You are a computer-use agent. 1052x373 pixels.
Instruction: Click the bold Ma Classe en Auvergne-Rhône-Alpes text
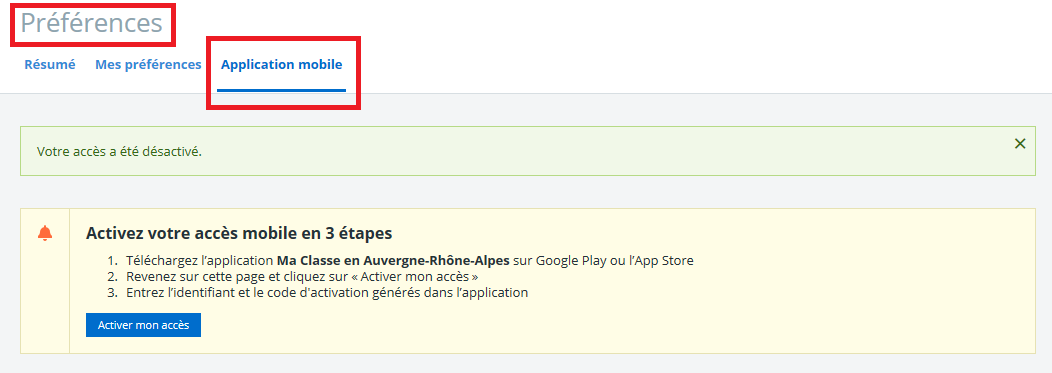393,260
